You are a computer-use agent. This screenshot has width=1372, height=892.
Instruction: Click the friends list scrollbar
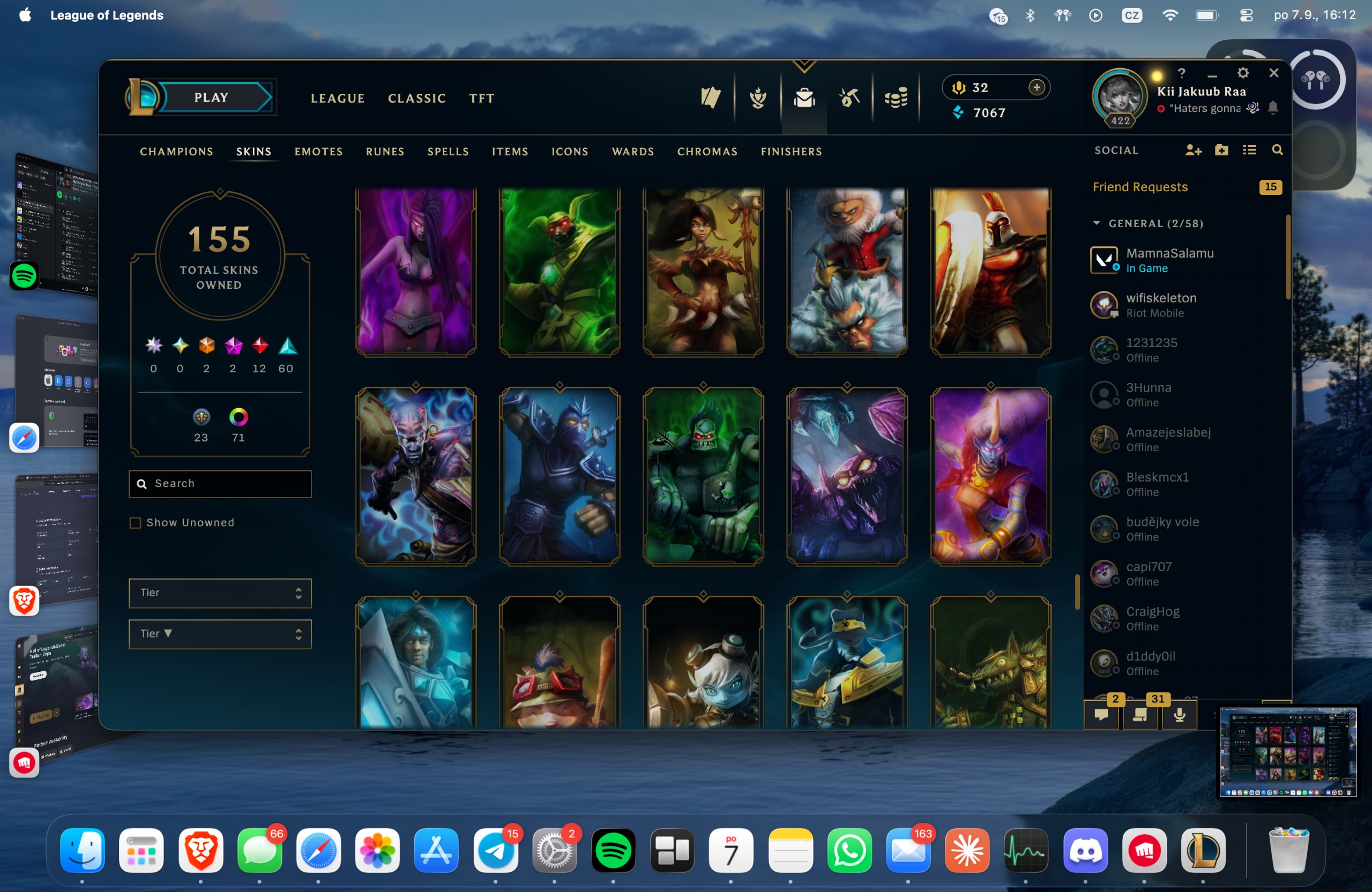[1288, 258]
